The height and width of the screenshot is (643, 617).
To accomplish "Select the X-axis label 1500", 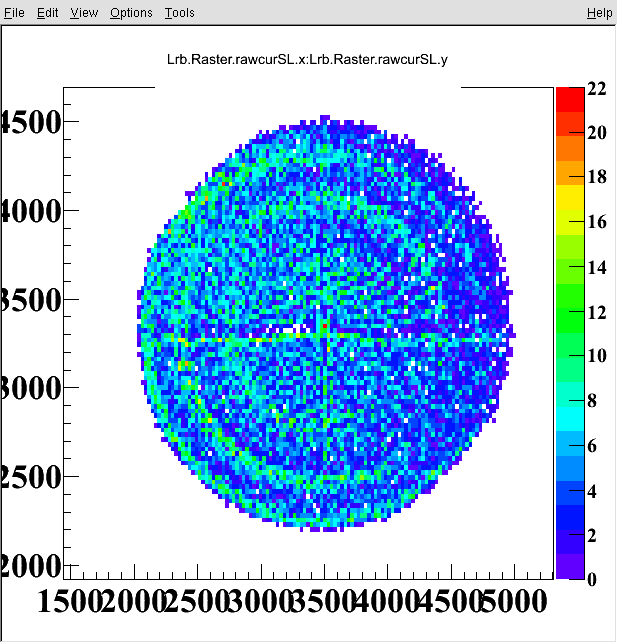I will [70, 602].
